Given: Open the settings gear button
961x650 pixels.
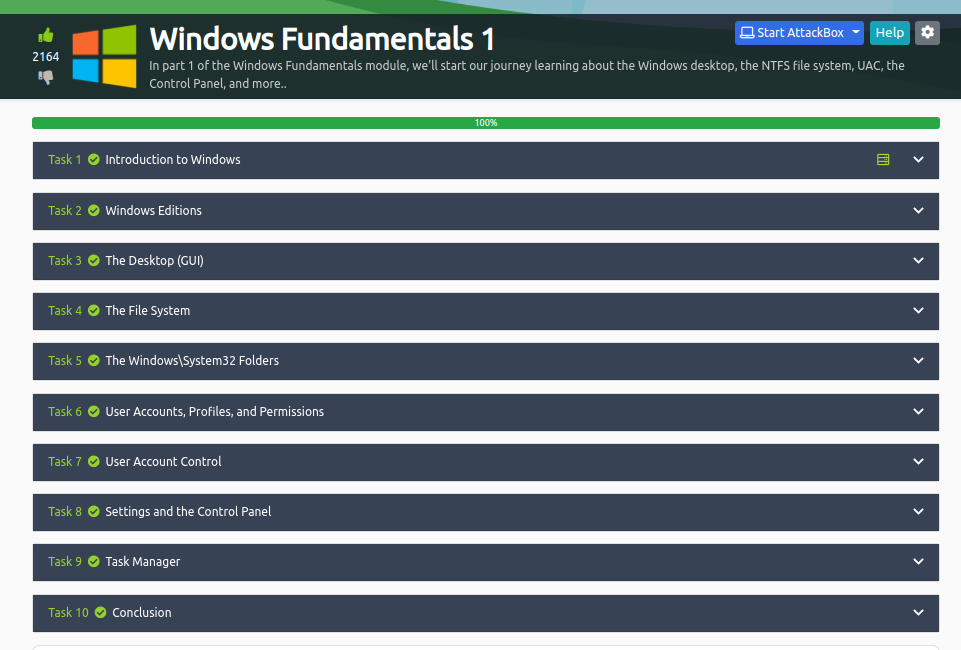Looking at the screenshot, I should (x=927, y=32).
